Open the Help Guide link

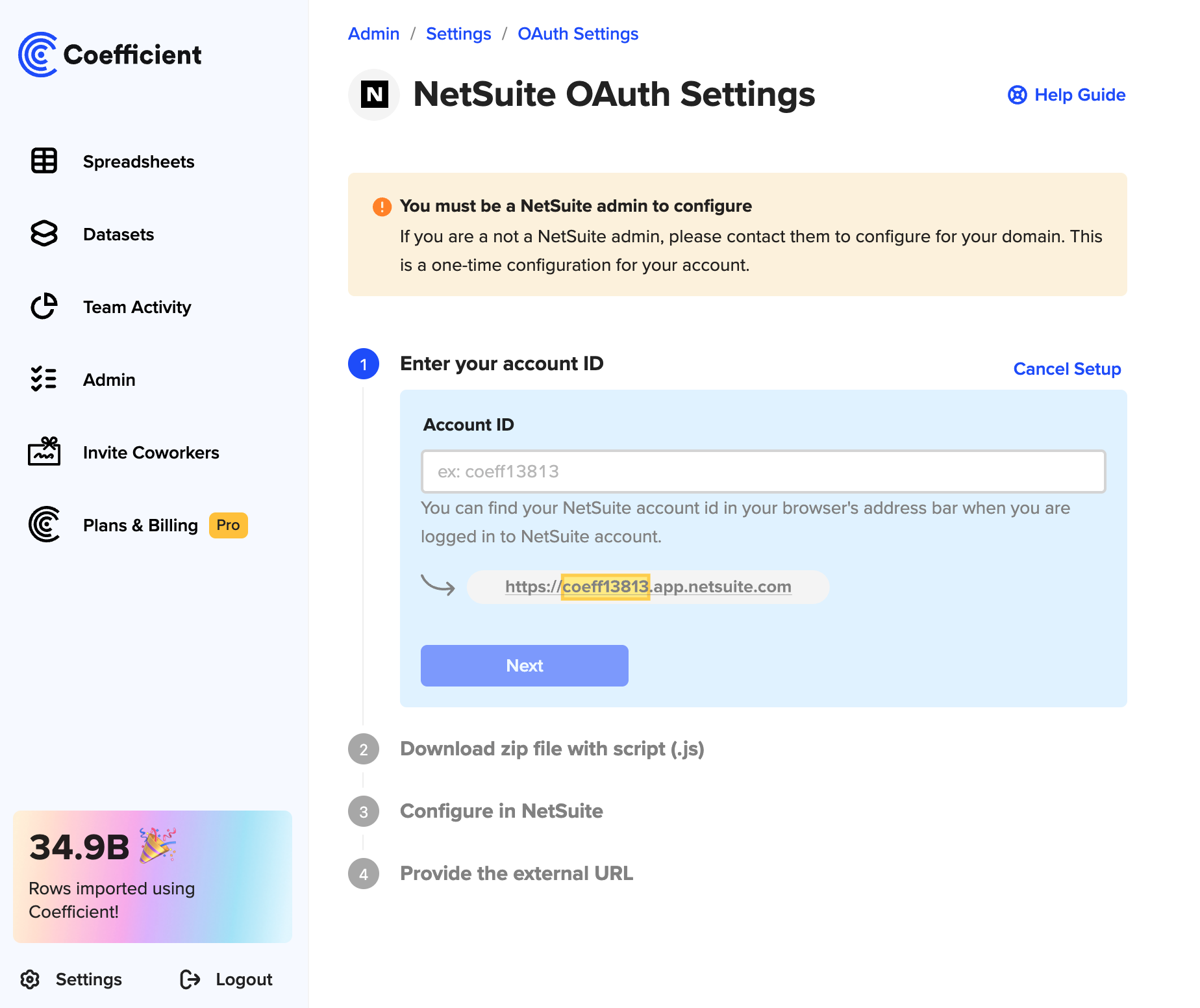coord(1067,95)
